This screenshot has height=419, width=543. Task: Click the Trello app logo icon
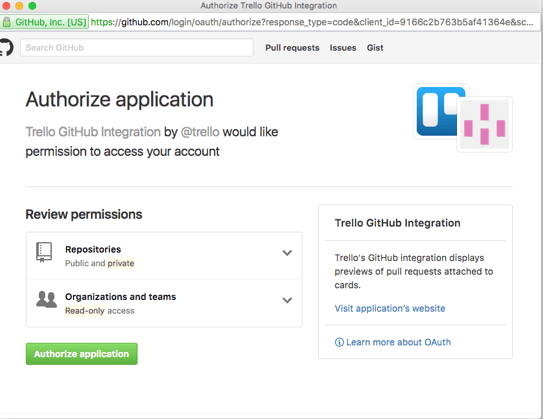point(440,112)
